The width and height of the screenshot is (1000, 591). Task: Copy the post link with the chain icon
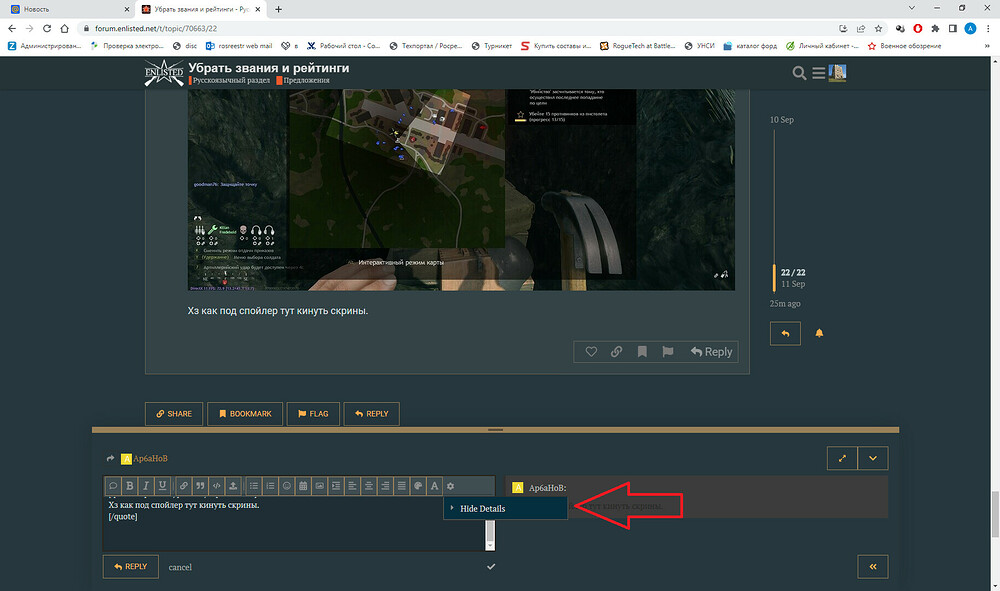[x=616, y=352]
